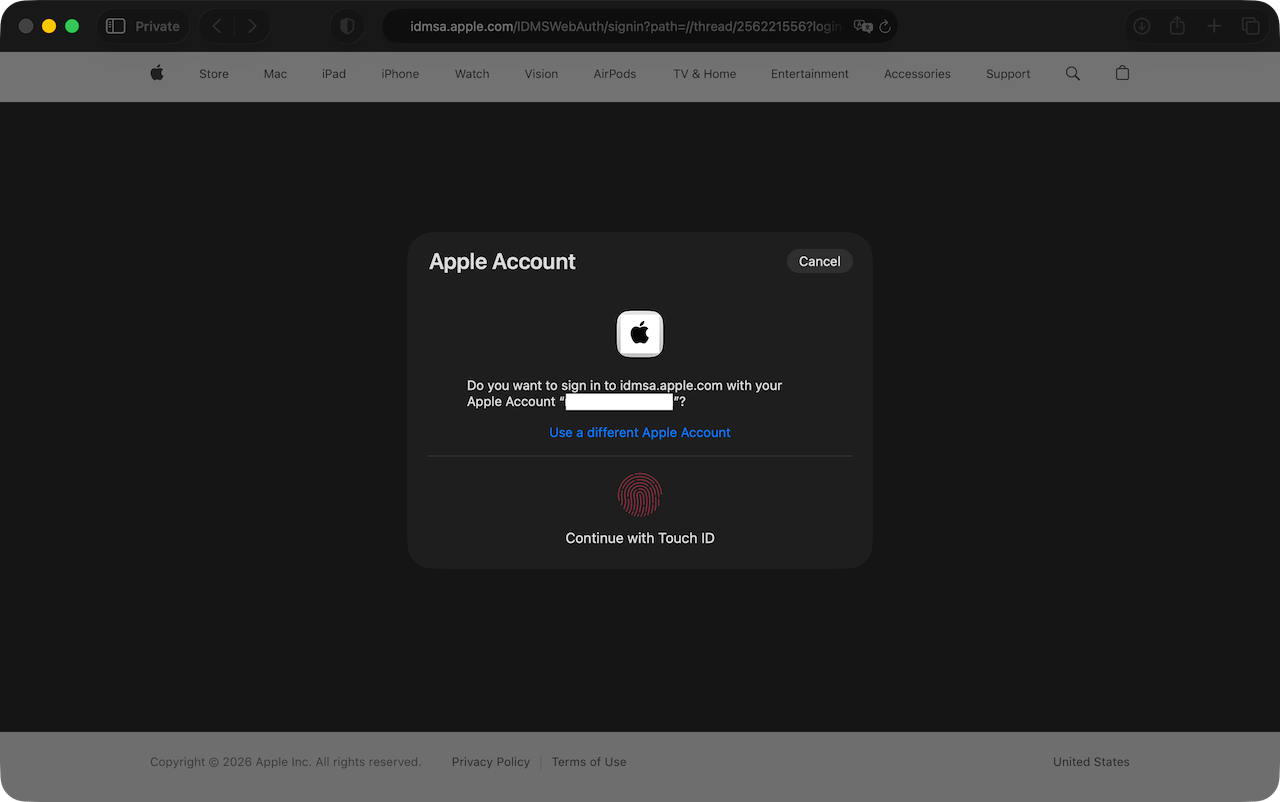Show the tab overview icon
Viewport: 1280px width, 802px height.
1251,25
